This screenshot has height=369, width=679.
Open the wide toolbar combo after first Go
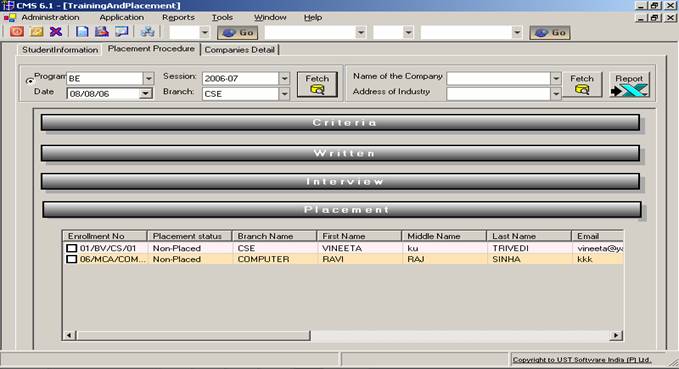pyautogui.click(x=360, y=32)
